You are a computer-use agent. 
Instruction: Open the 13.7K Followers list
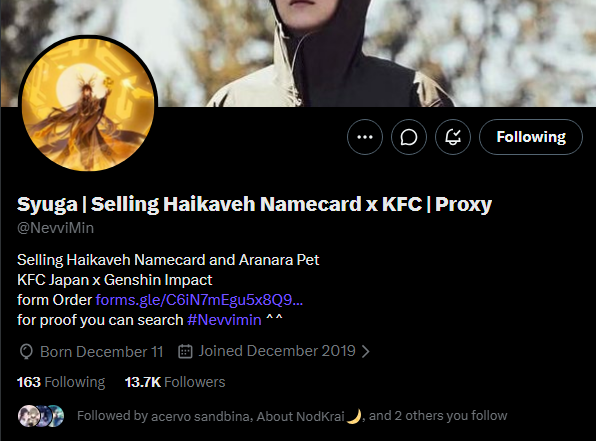[x=175, y=382]
